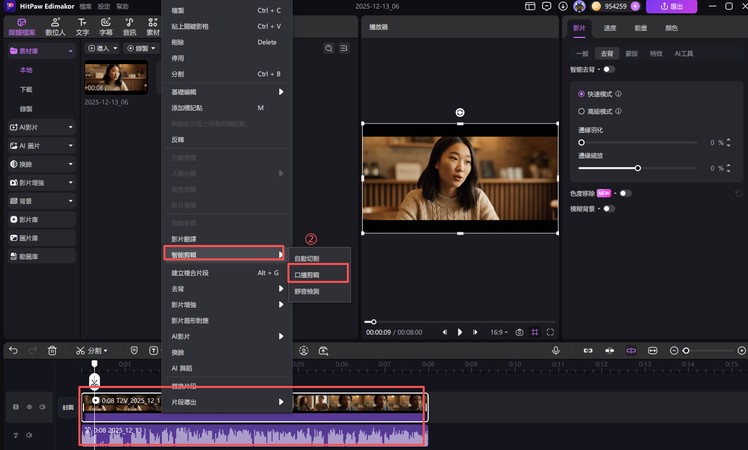Viewport: 748px width, 450px height.
Task: Click the layout window icon in title bar
Action: pyautogui.click(x=530, y=6)
